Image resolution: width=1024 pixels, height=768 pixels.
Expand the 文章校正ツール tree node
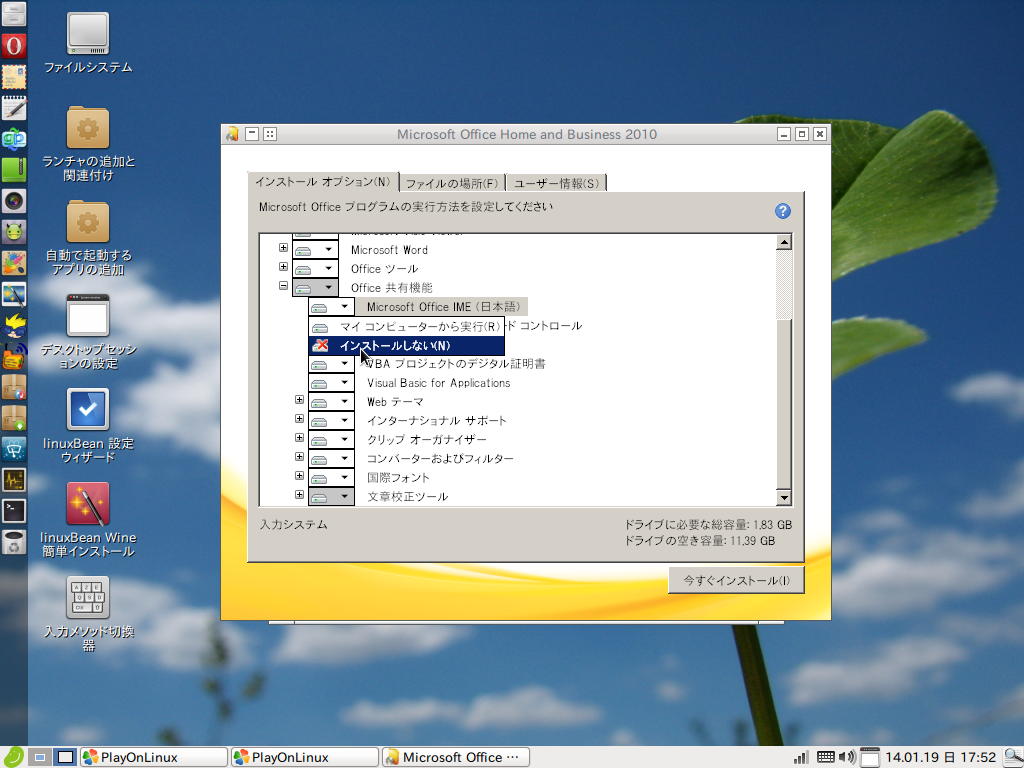(x=299, y=494)
